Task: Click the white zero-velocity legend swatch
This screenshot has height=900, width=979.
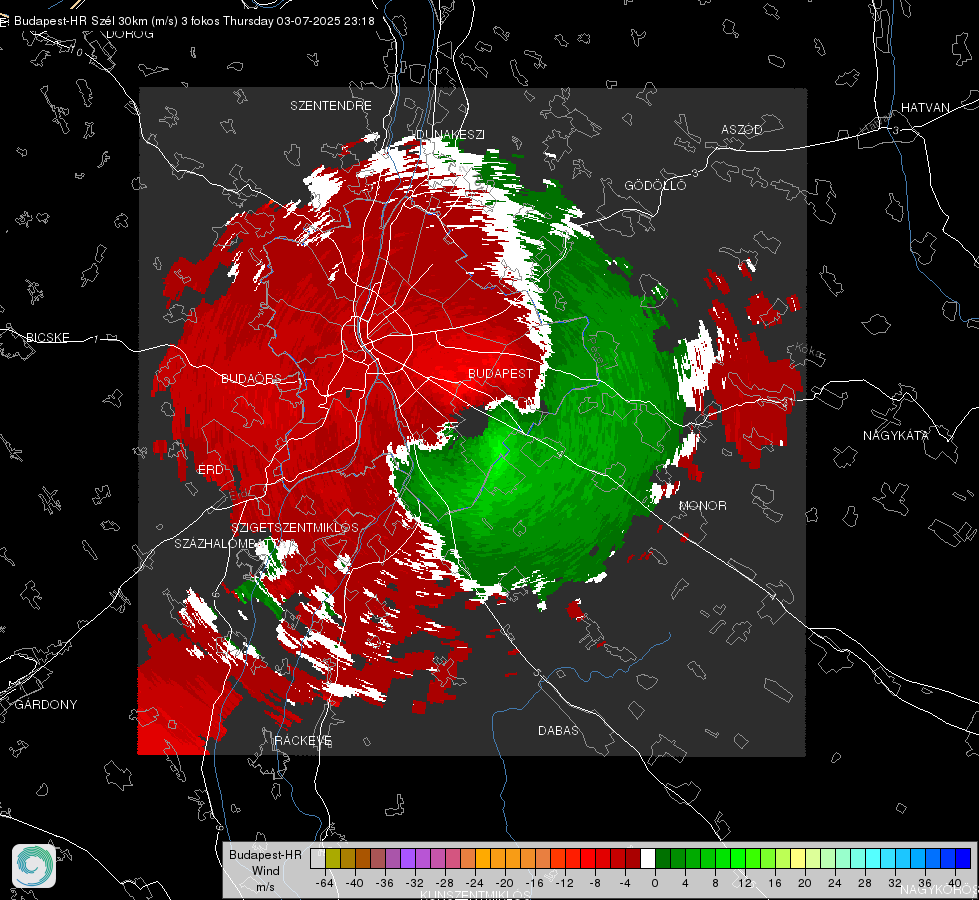Action: point(648,859)
